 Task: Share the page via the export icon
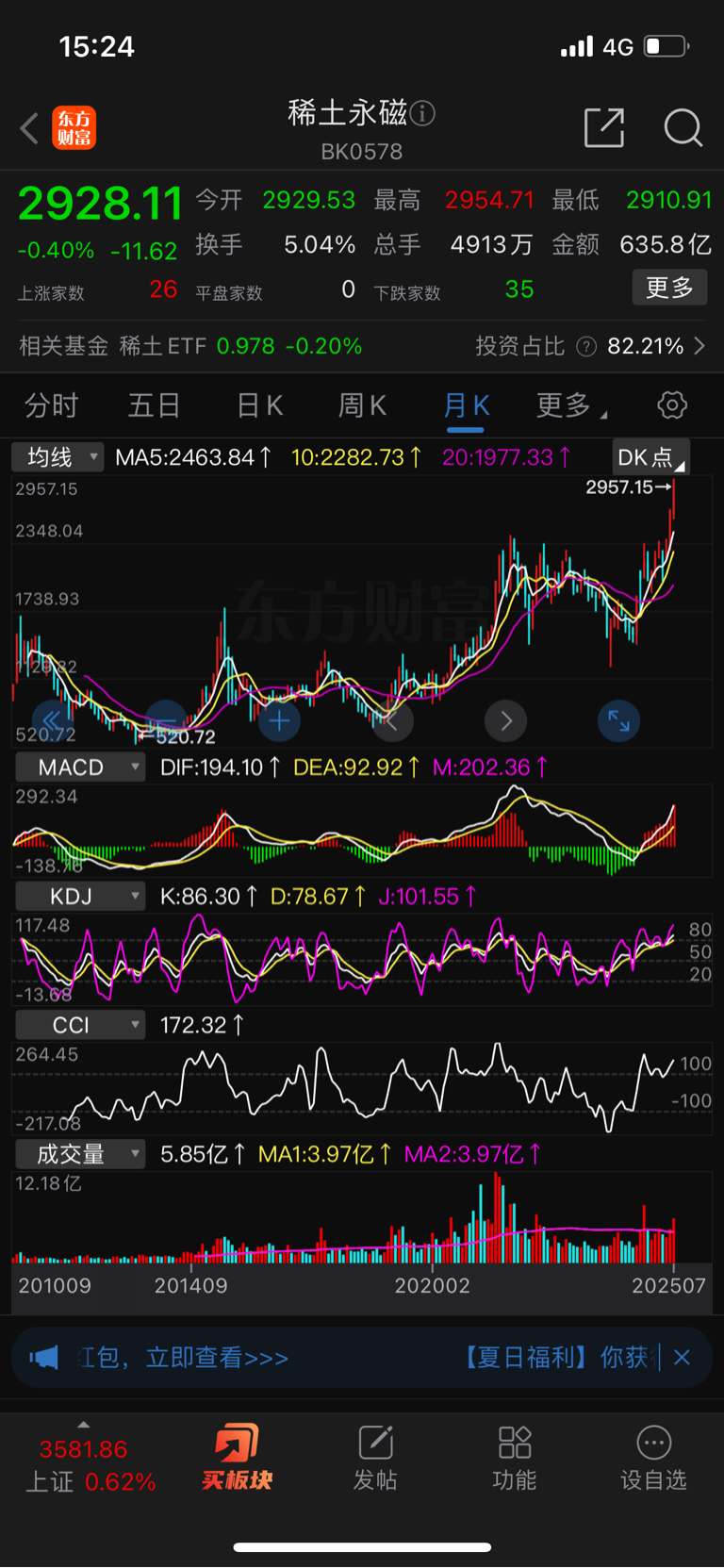(604, 127)
